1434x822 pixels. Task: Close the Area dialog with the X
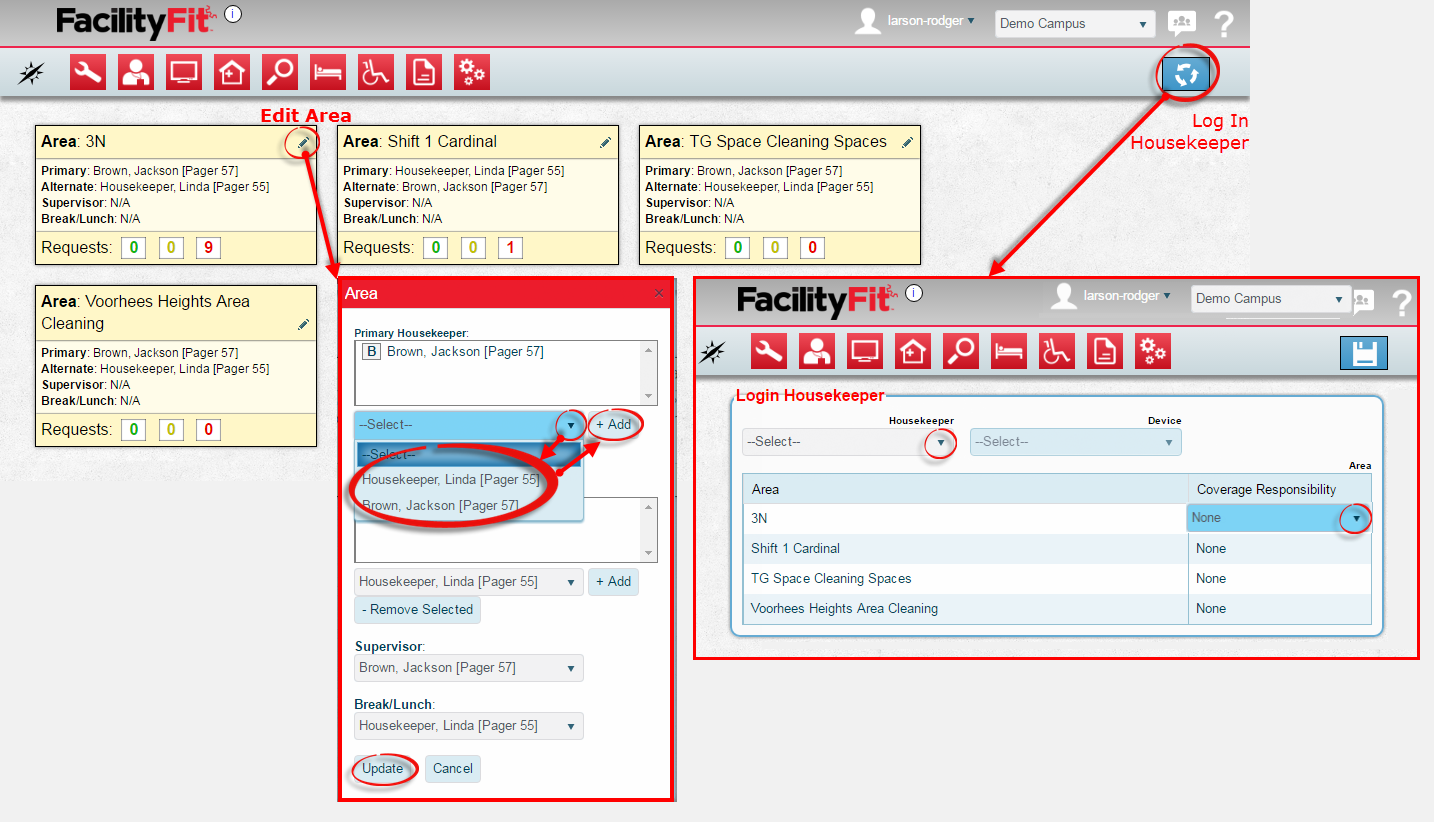click(x=658, y=294)
